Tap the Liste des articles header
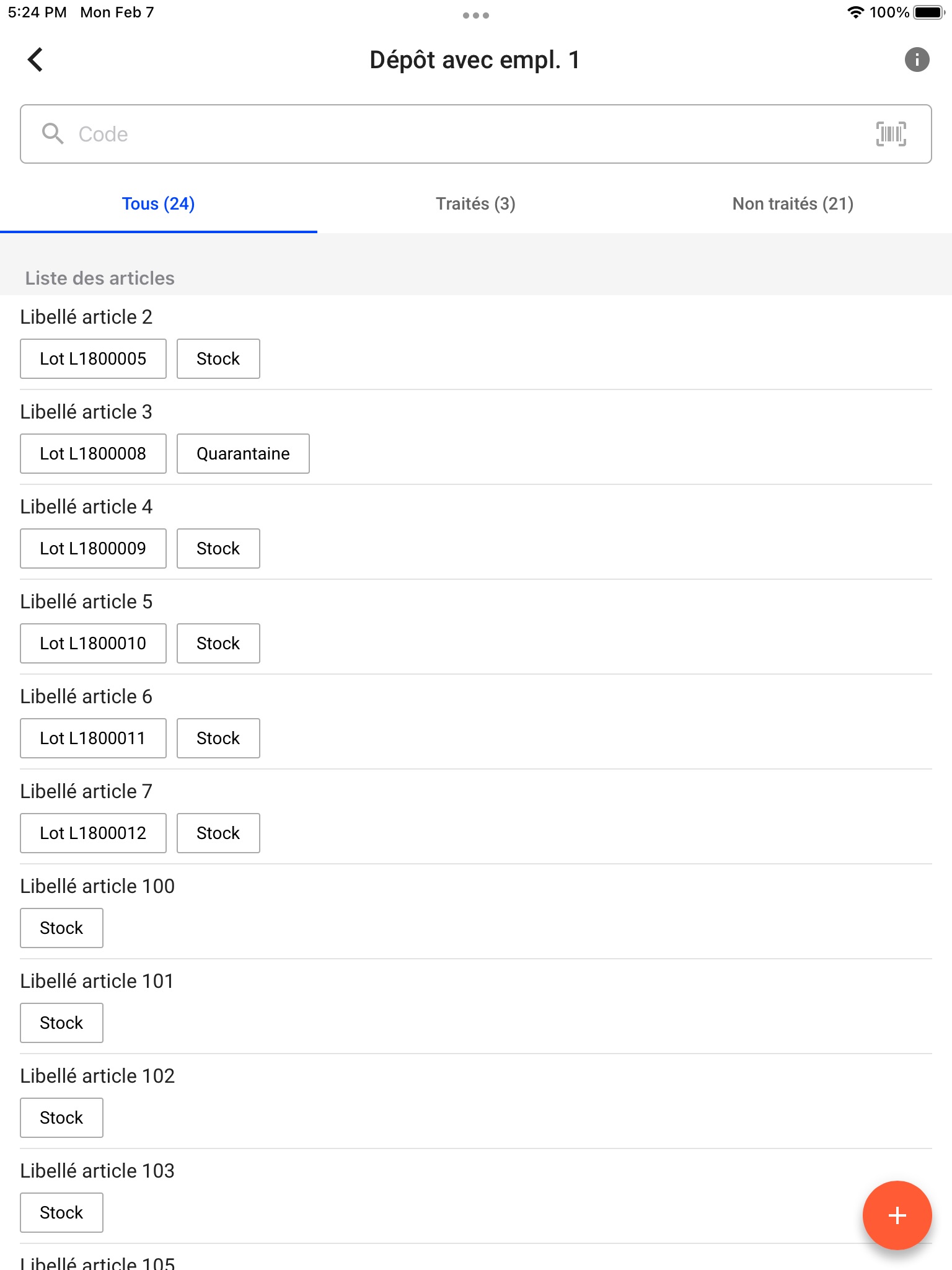This screenshot has width=952, height=1270. [x=100, y=278]
